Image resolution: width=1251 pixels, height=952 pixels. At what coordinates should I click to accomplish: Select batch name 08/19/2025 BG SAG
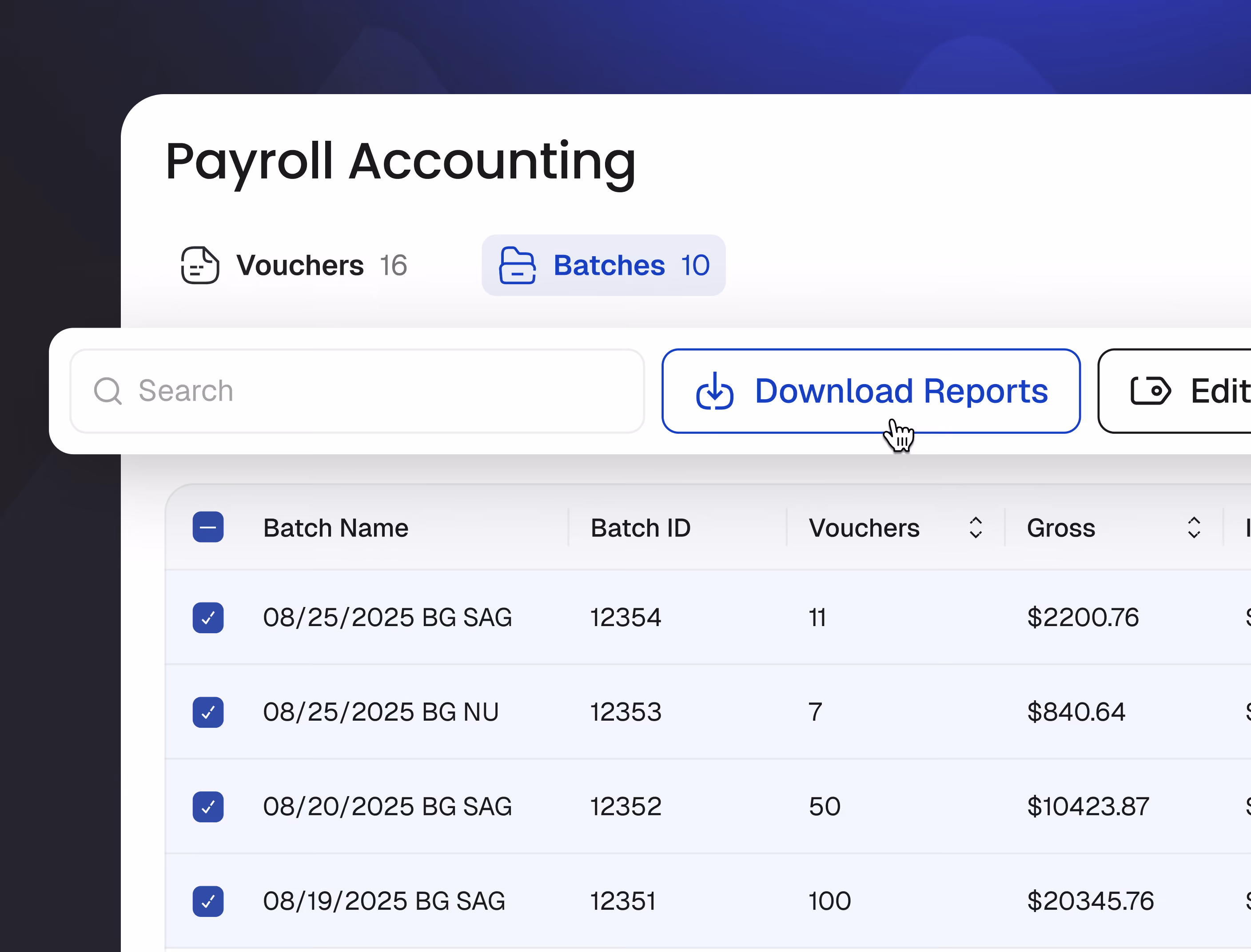point(384,901)
